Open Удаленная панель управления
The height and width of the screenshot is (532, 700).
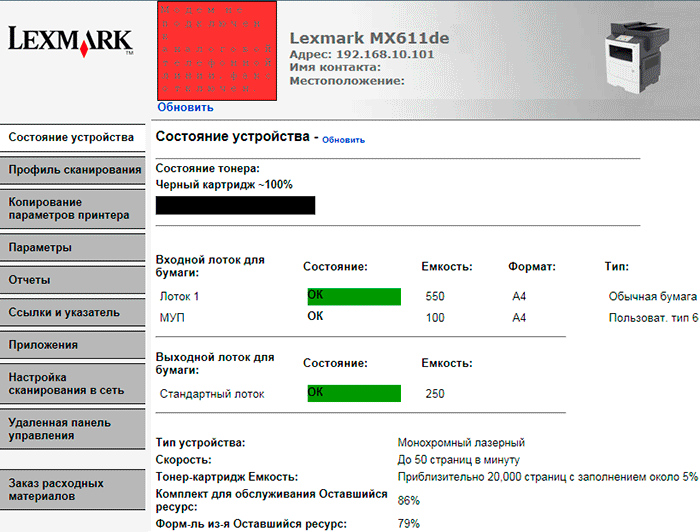tap(72, 429)
